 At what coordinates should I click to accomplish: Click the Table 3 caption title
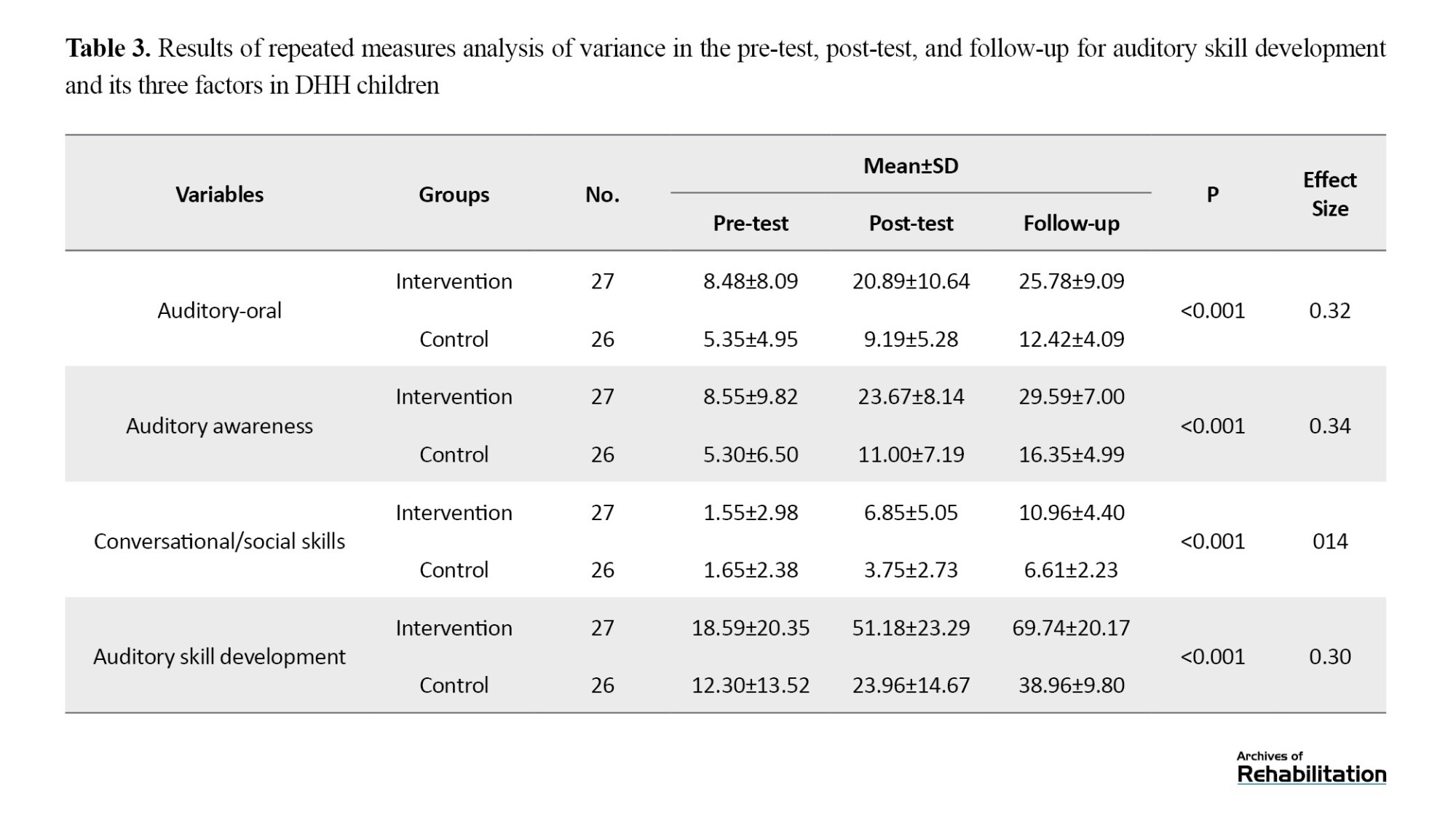pos(108,49)
